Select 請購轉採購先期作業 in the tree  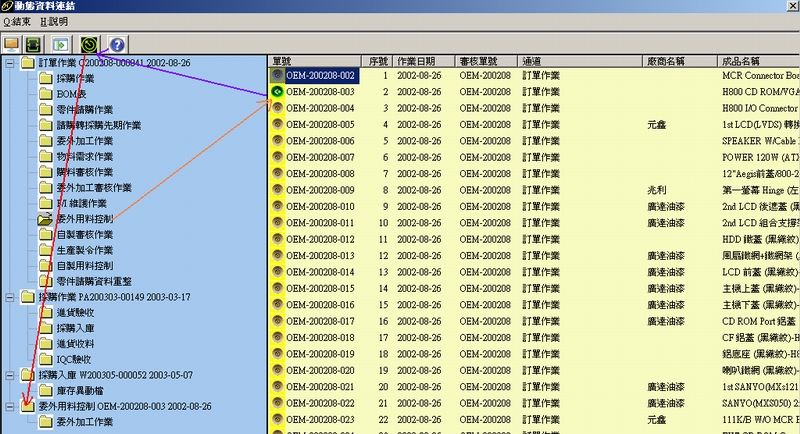click(98, 125)
